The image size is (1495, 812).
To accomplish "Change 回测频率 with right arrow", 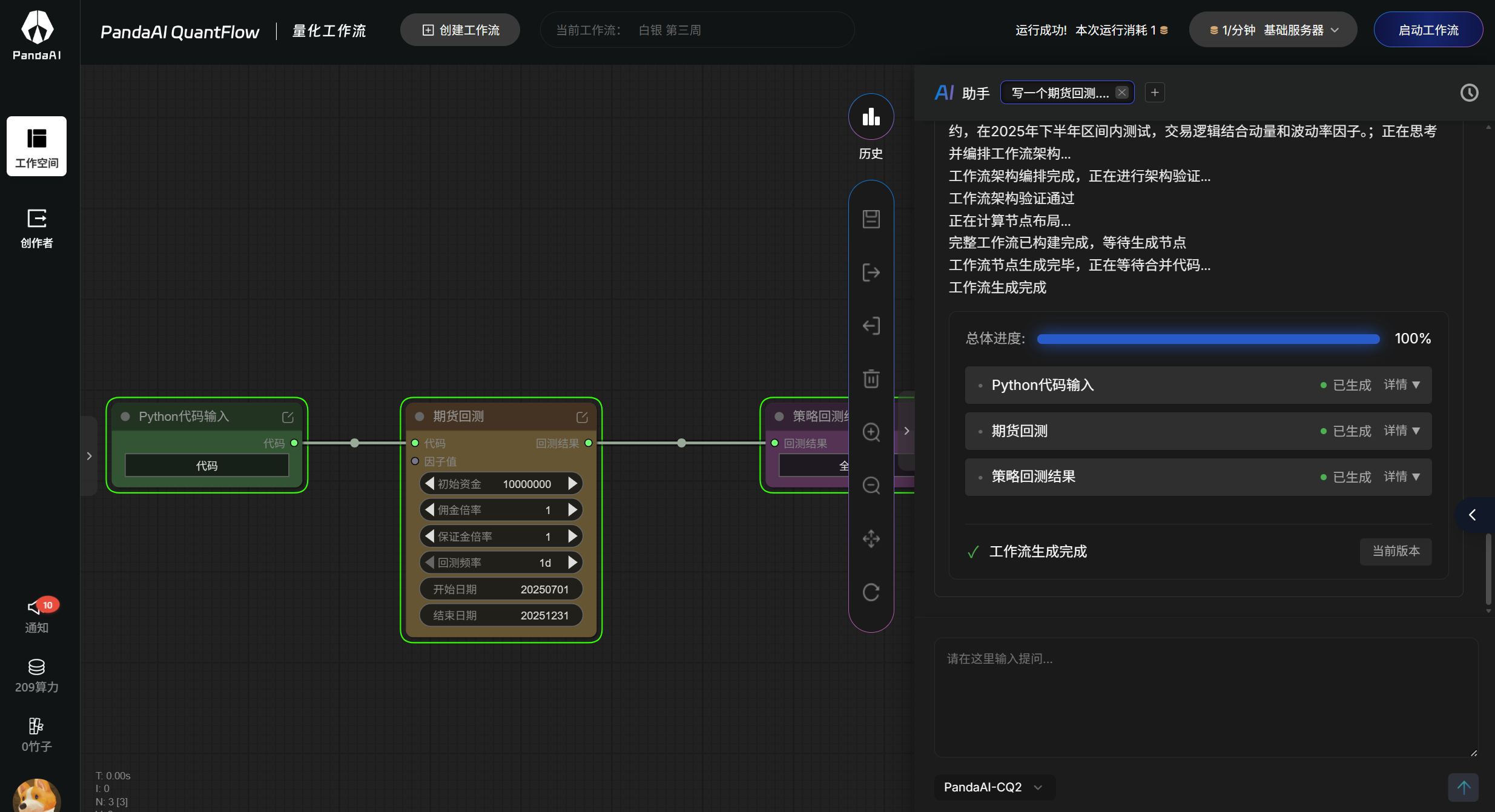I will click(572, 563).
